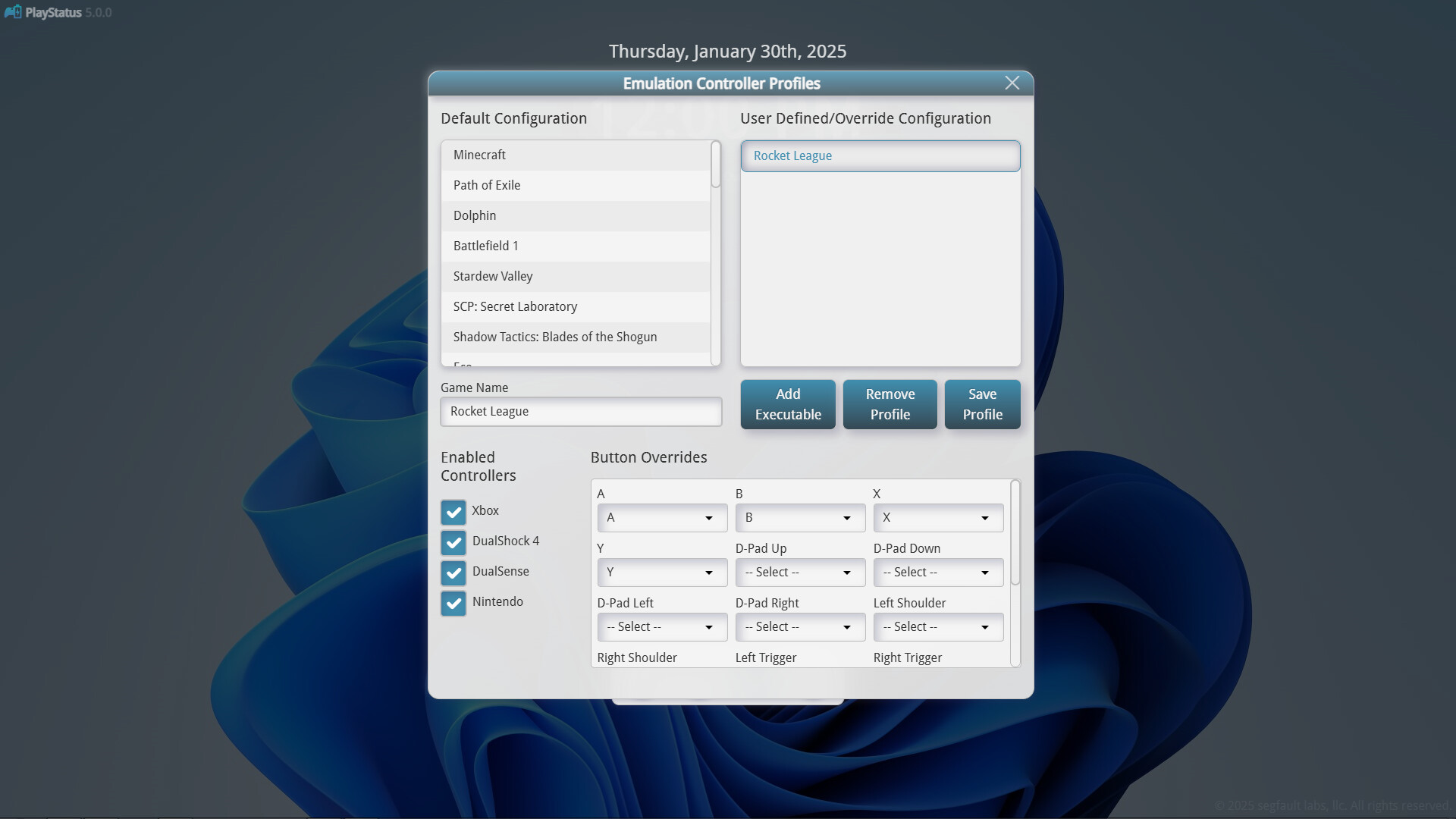Click the Game Name input field
Screen dimensions: 1456x819
(581, 412)
